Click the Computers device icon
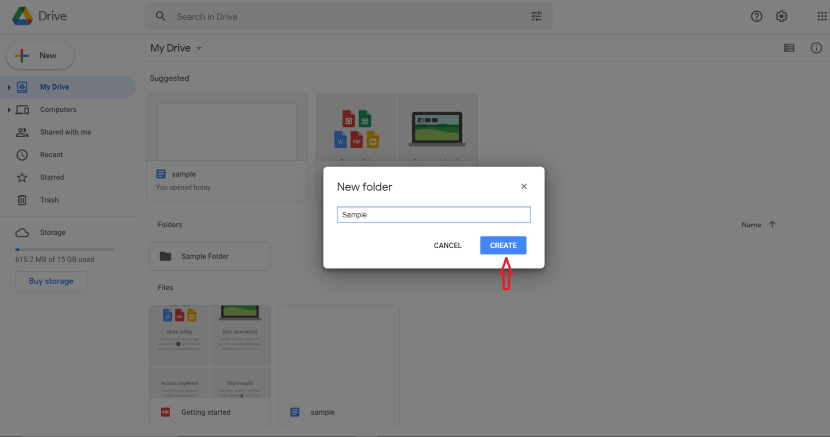830x437 pixels. click(x=22, y=110)
